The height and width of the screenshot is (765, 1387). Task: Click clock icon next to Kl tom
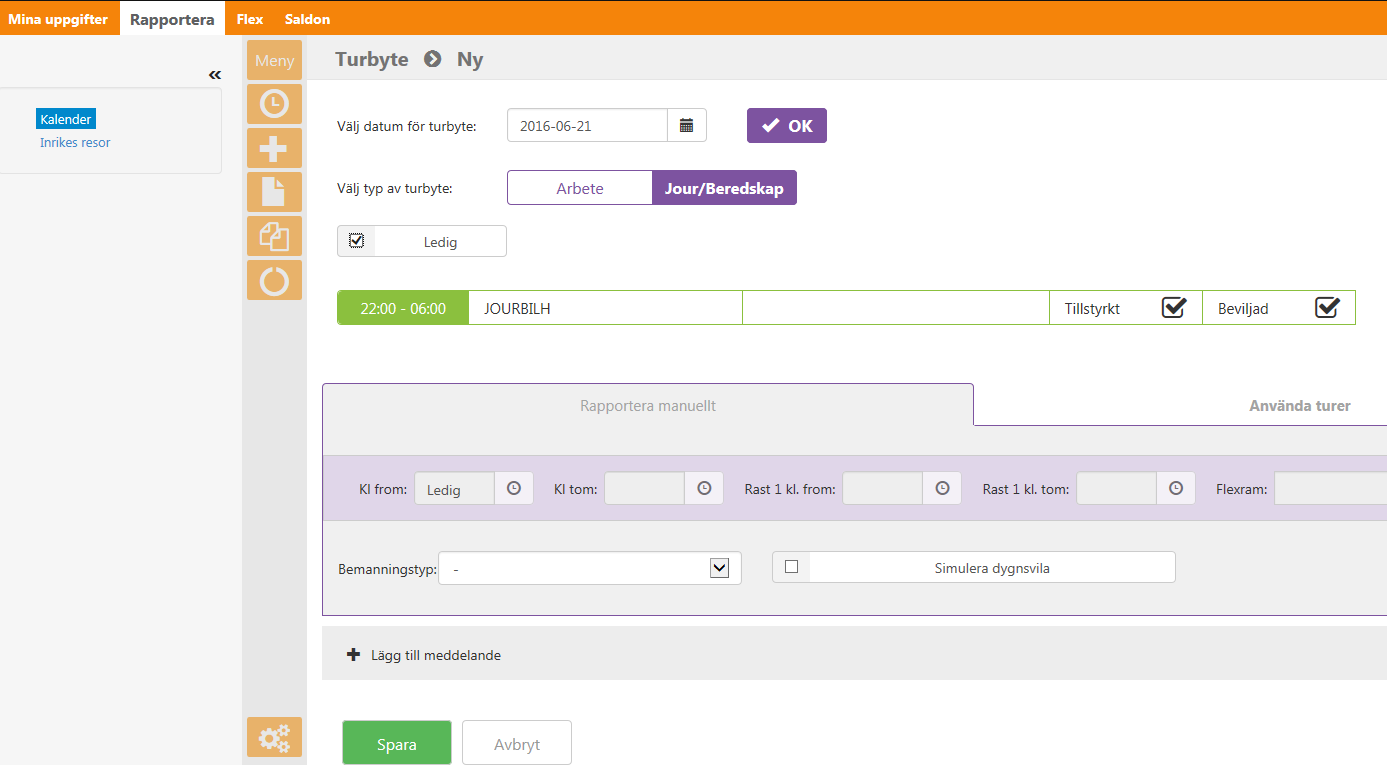point(704,488)
